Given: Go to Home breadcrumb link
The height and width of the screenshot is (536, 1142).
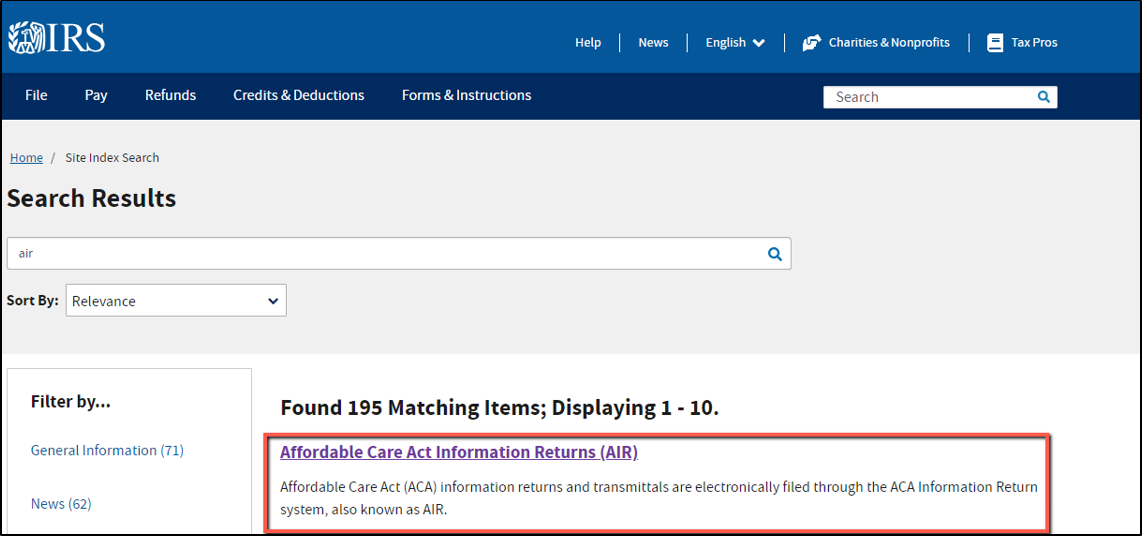Looking at the screenshot, I should pyautogui.click(x=26, y=157).
